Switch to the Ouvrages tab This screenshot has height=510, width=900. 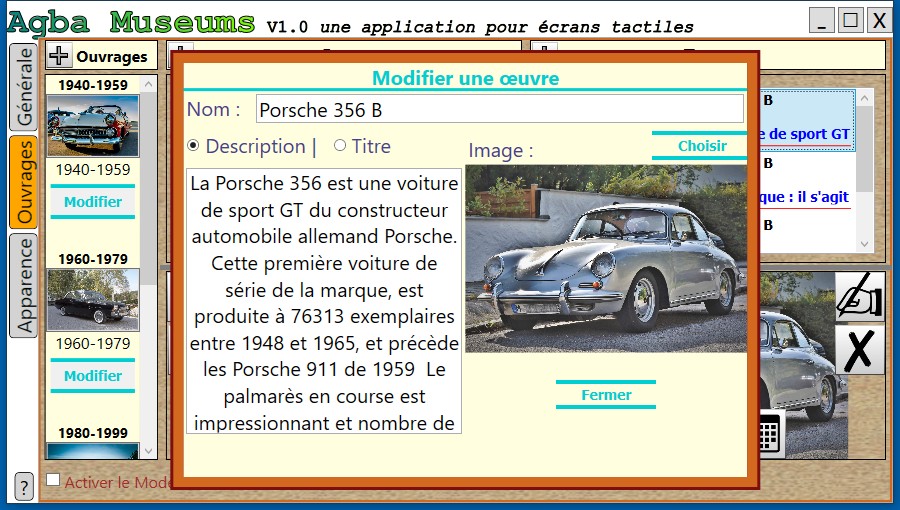[24, 182]
